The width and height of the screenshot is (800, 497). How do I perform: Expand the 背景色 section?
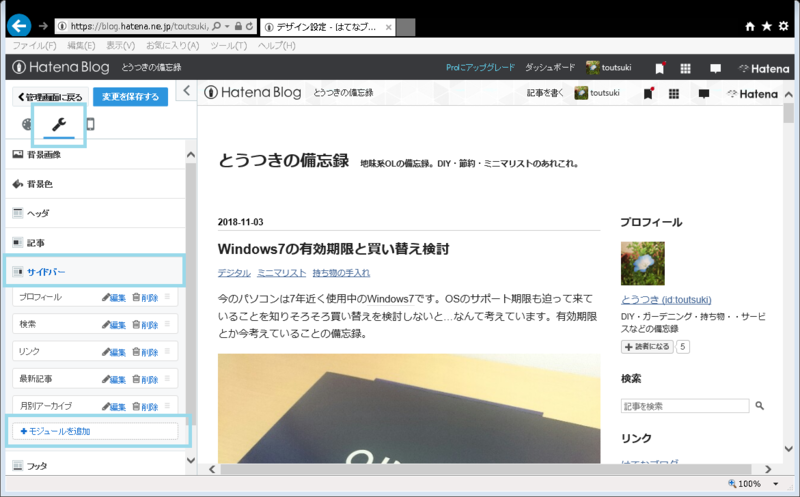click(95, 184)
